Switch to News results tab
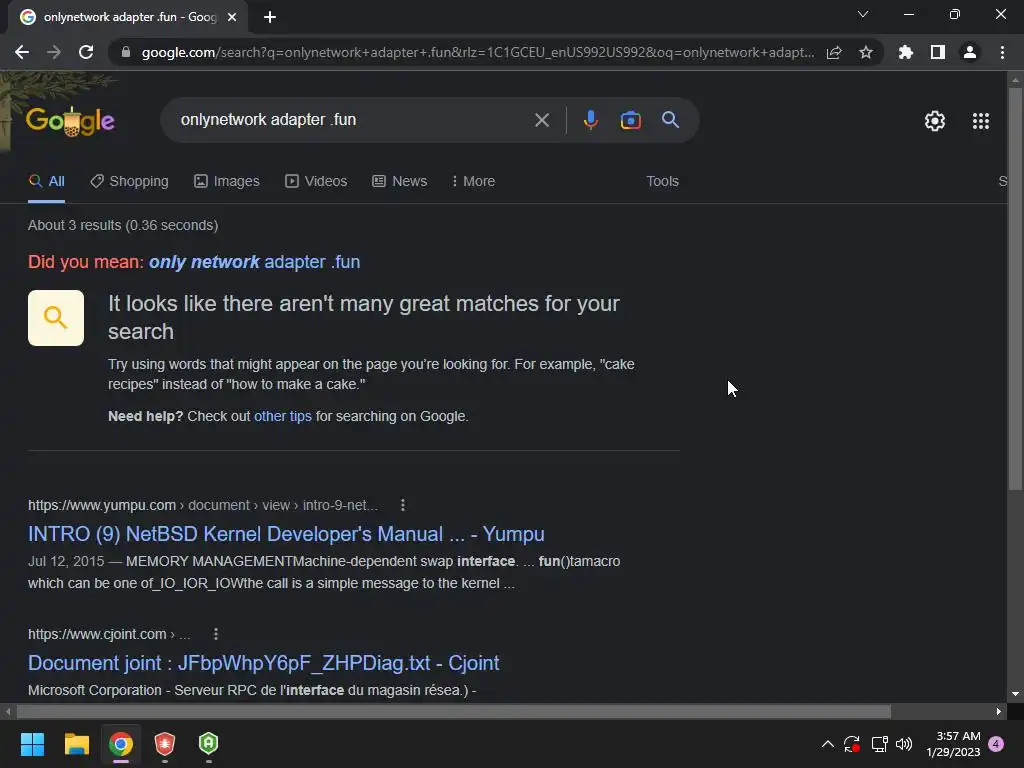Image resolution: width=1024 pixels, height=768 pixels. (x=400, y=182)
